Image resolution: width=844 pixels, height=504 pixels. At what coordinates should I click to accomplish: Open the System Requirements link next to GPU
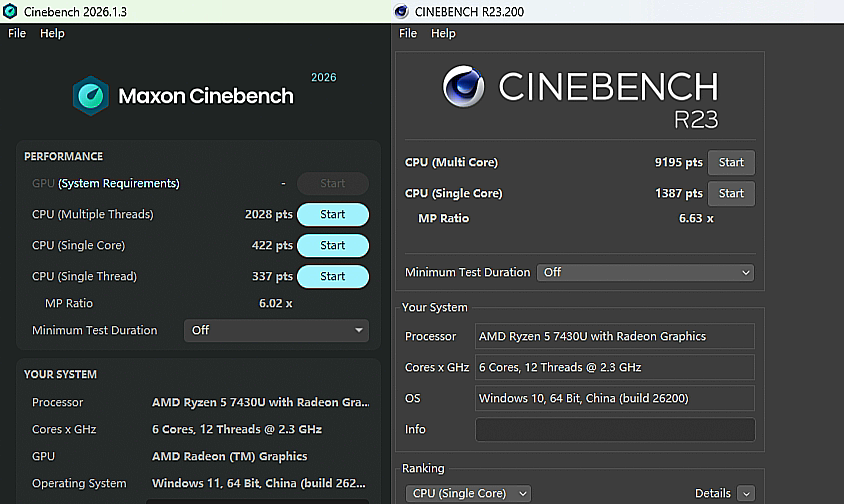[x=118, y=184]
